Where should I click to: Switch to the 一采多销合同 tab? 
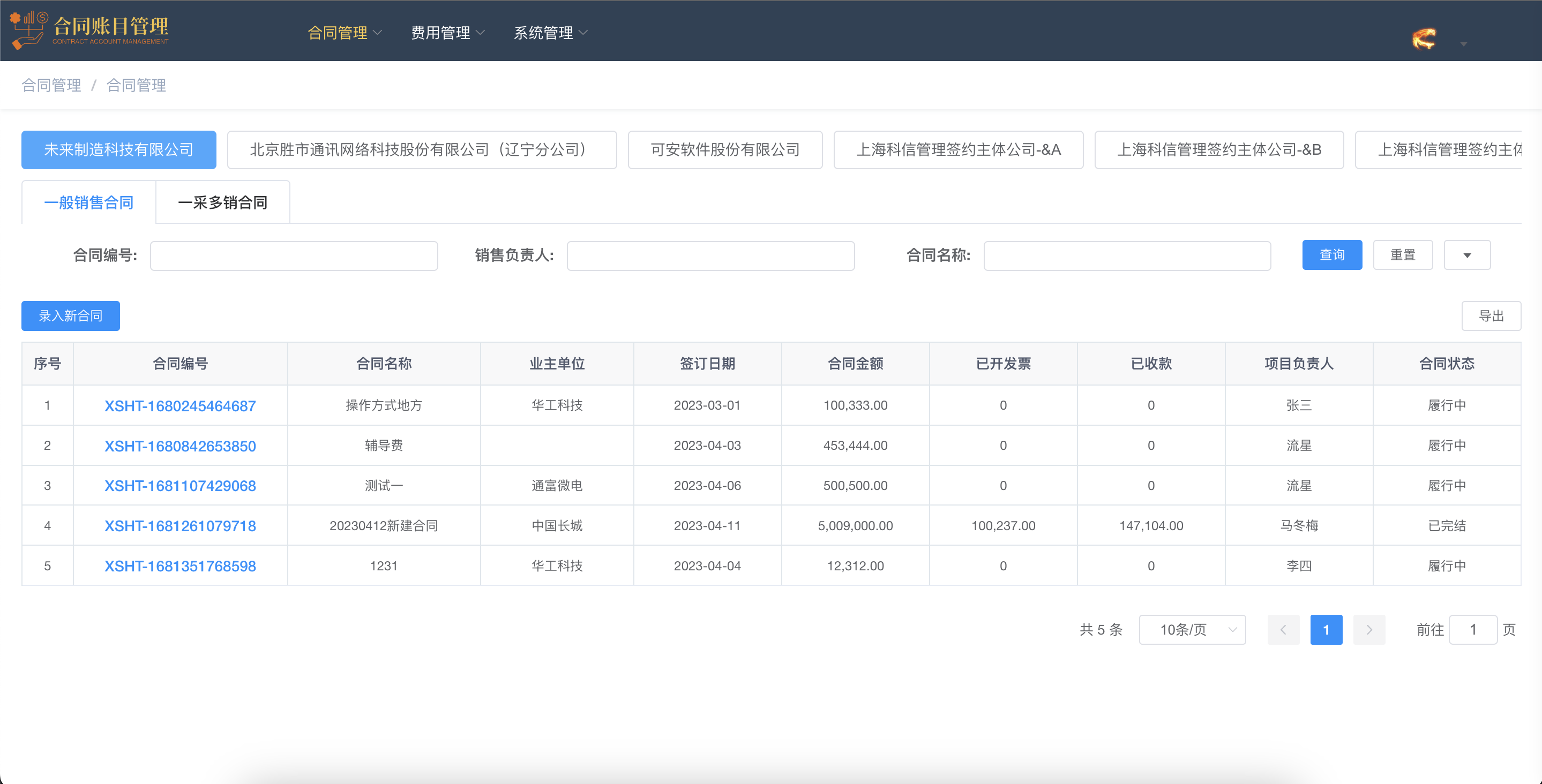[223, 202]
